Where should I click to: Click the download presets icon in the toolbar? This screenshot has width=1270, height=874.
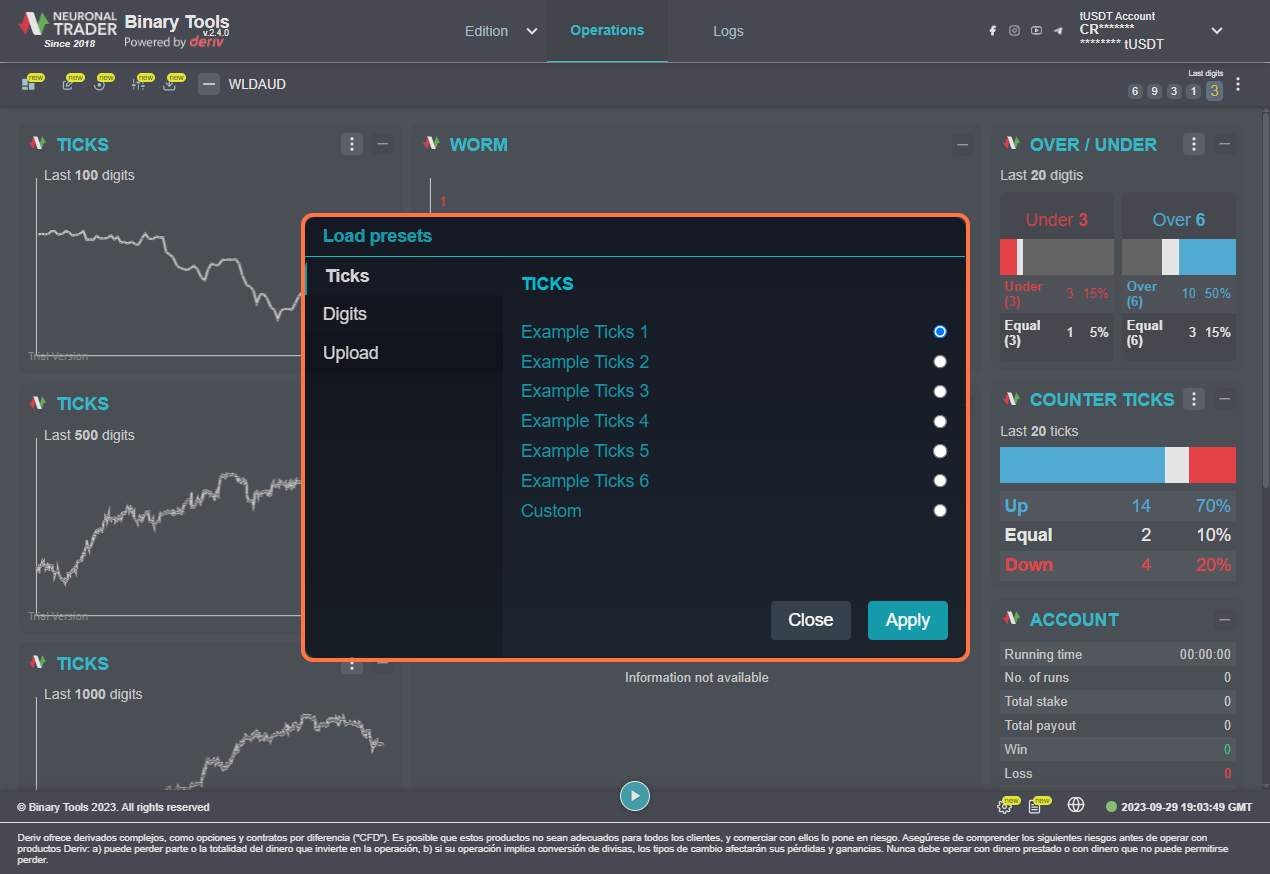click(x=170, y=85)
